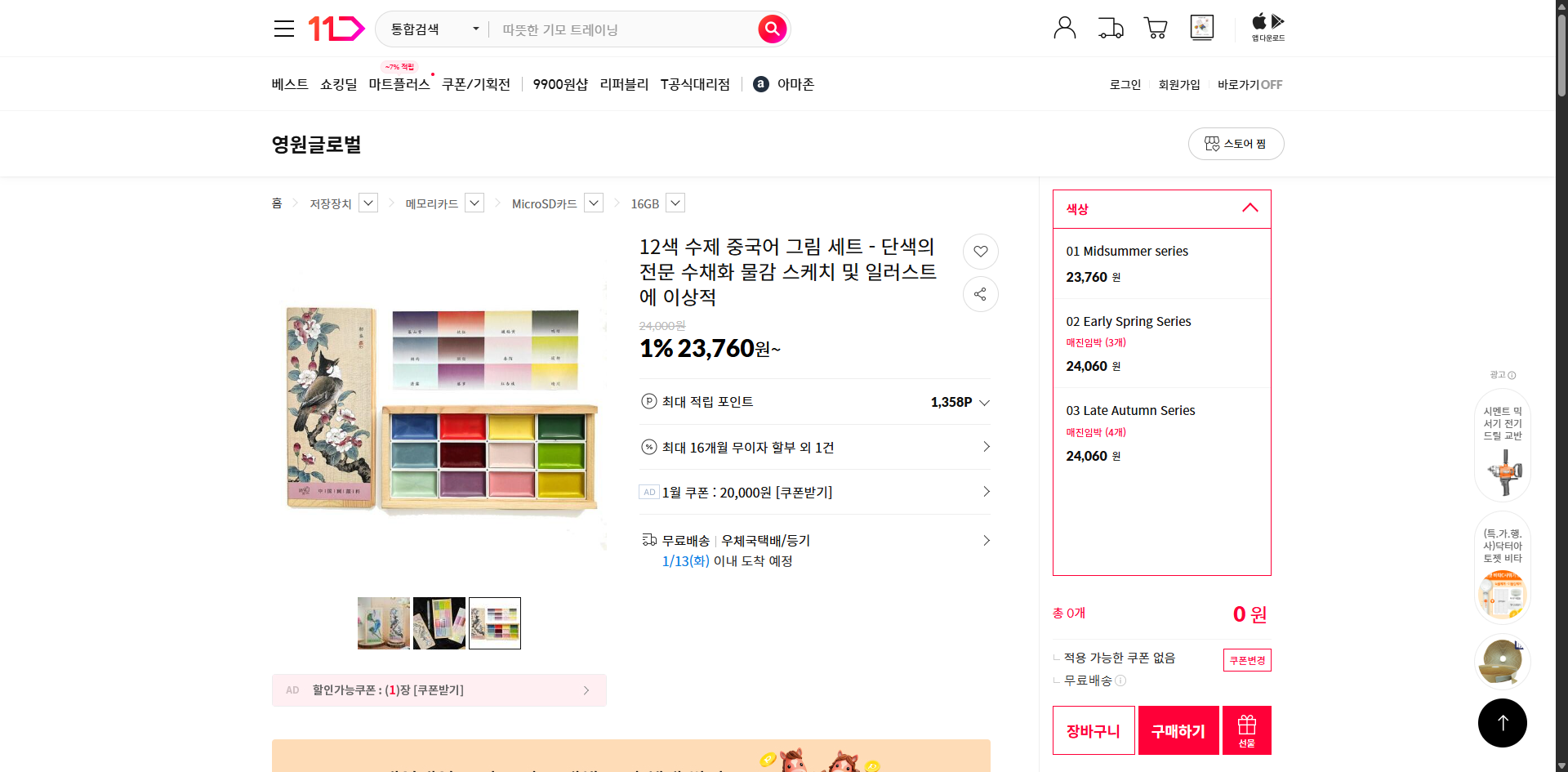Open the shopping cart icon
Viewport: 1568px width, 772px height.
click(1155, 28)
